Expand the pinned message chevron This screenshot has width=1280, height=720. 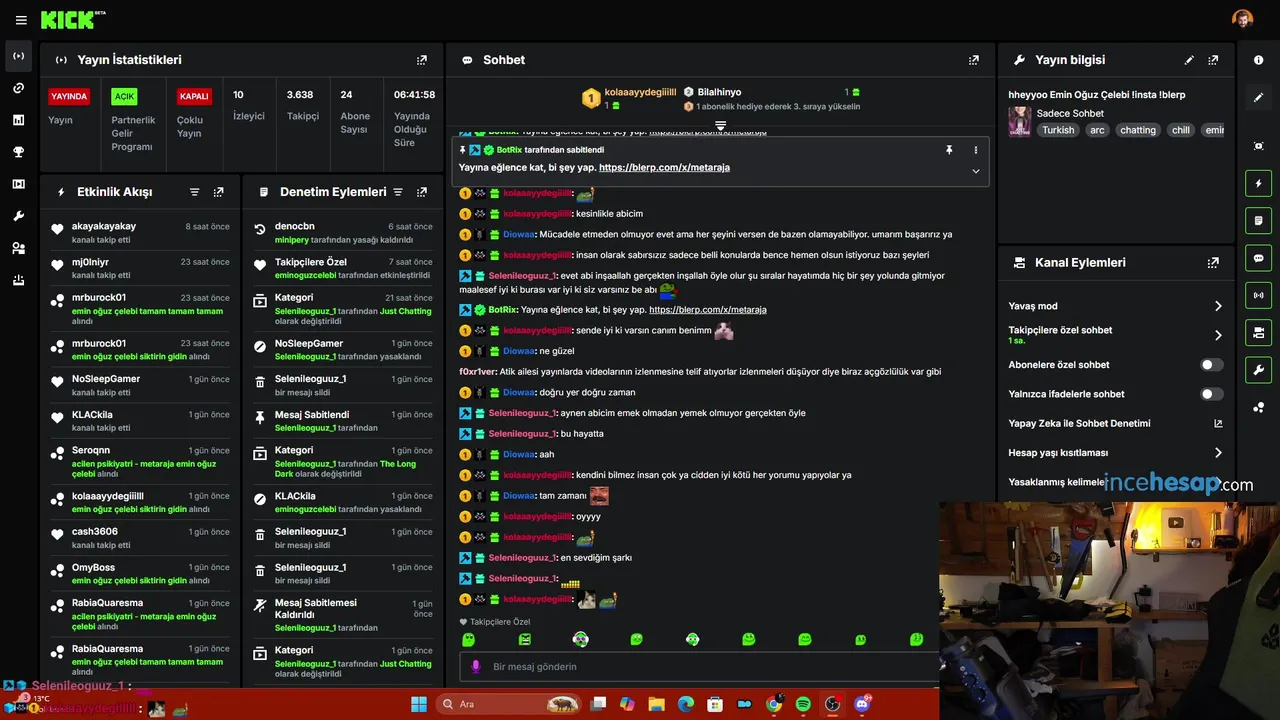point(976,171)
